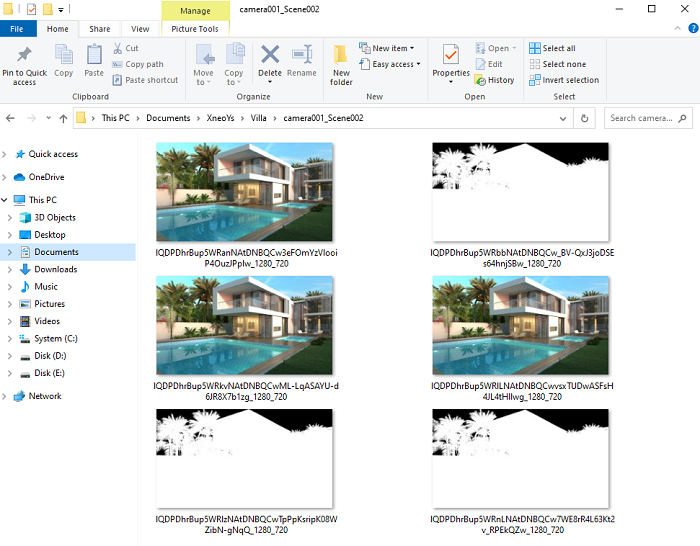
Task: Select the first villa pool render thumbnail
Action: click(x=244, y=192)
